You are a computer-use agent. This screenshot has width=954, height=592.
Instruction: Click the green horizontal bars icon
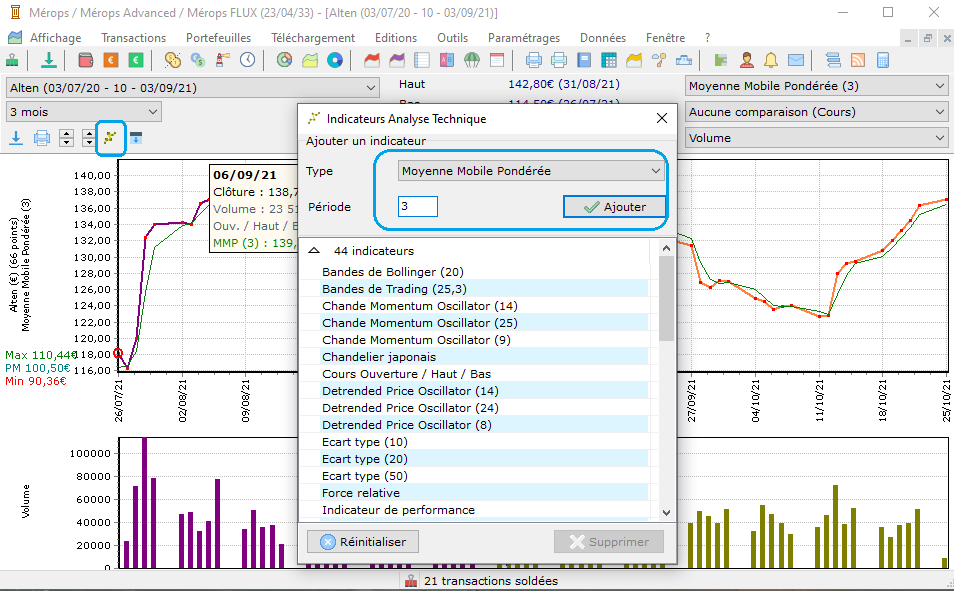click(x=721, y=60)
